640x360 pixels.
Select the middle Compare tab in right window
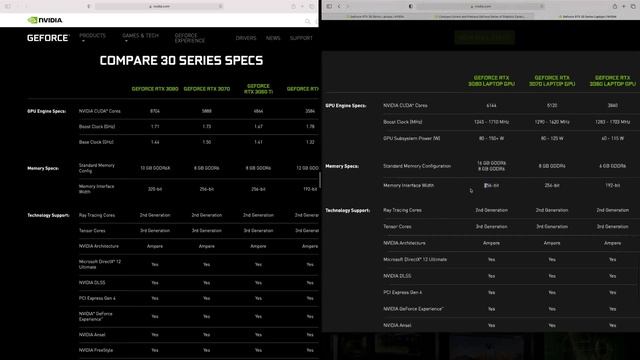pos(482,17)
